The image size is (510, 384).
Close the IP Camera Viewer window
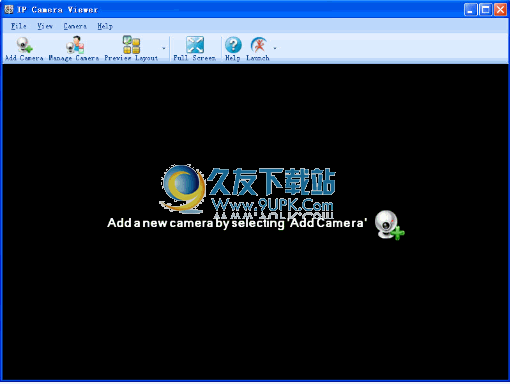(500, 10)
